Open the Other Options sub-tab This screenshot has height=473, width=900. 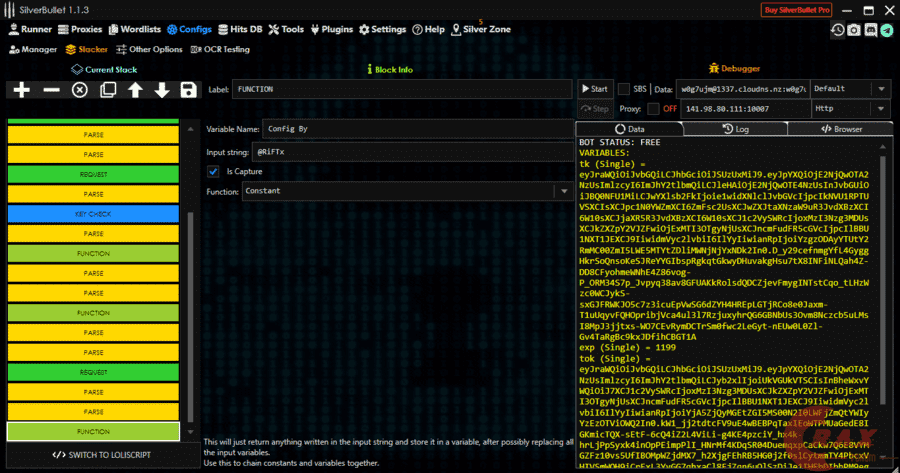click(x=149, y=49)
